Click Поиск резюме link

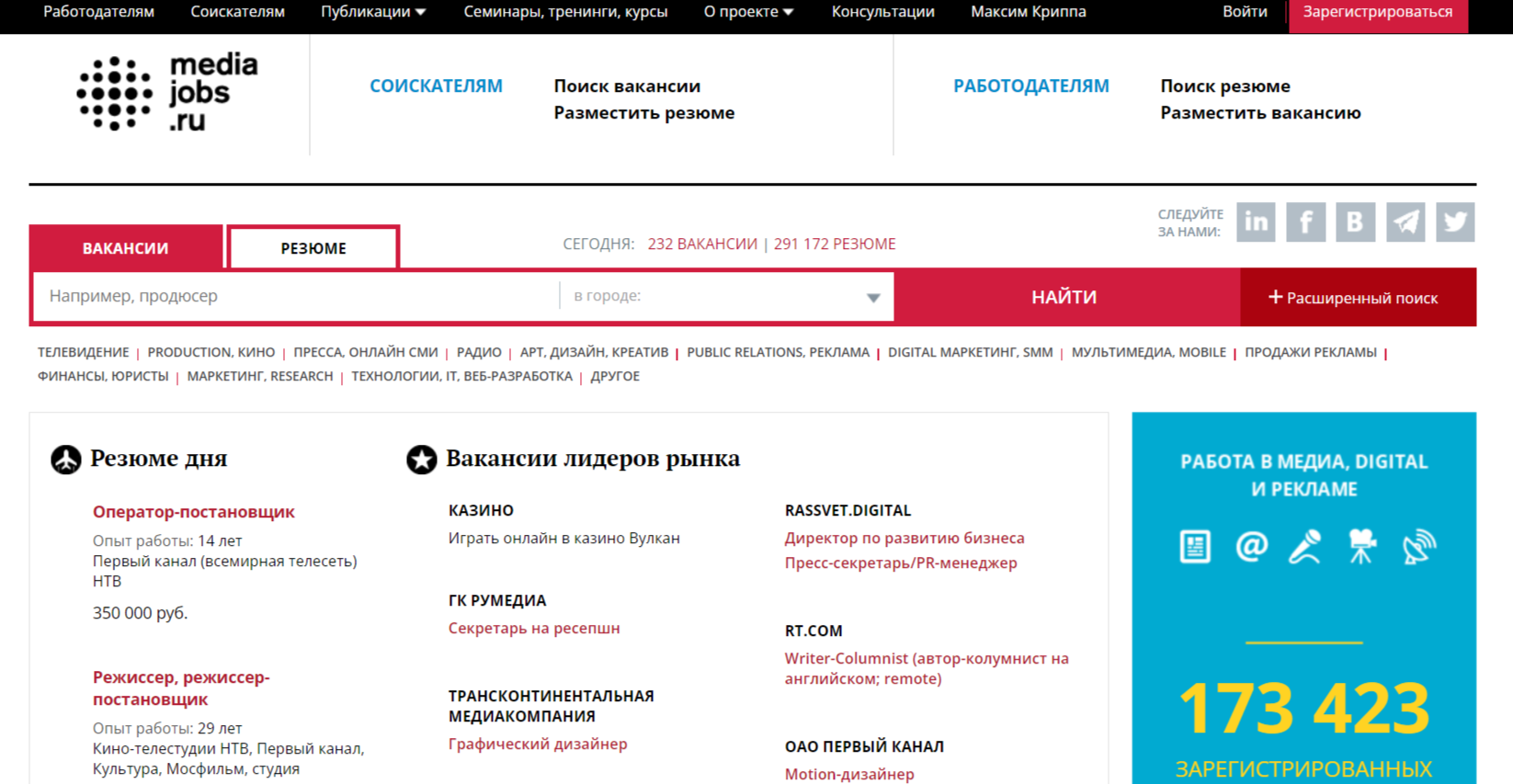[1225, 86]
